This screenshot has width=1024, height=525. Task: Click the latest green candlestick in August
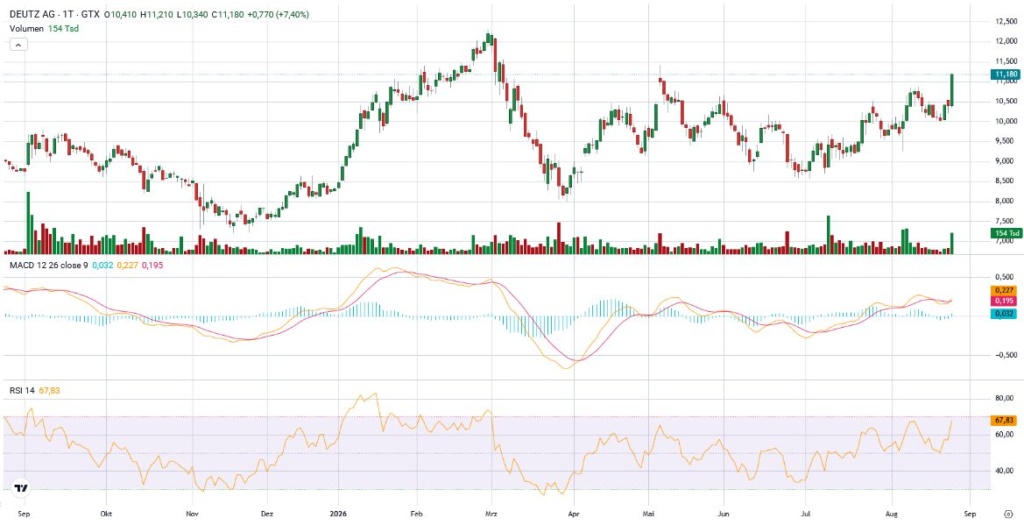pos(952,89)
